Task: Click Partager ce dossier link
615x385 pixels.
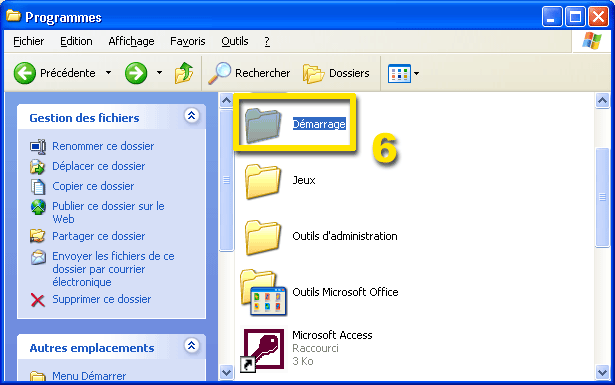Action: 99,236
